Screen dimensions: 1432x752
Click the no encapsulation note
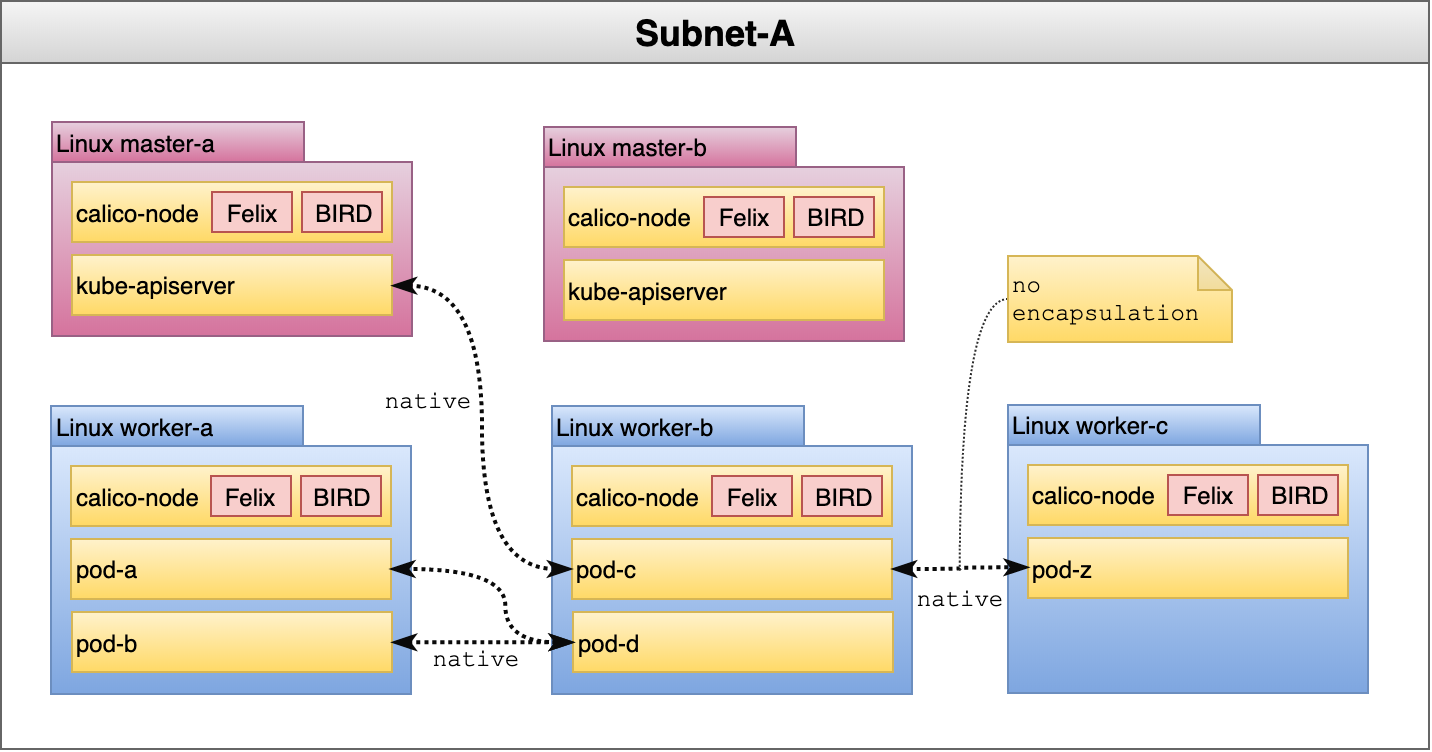(1118, 299)
